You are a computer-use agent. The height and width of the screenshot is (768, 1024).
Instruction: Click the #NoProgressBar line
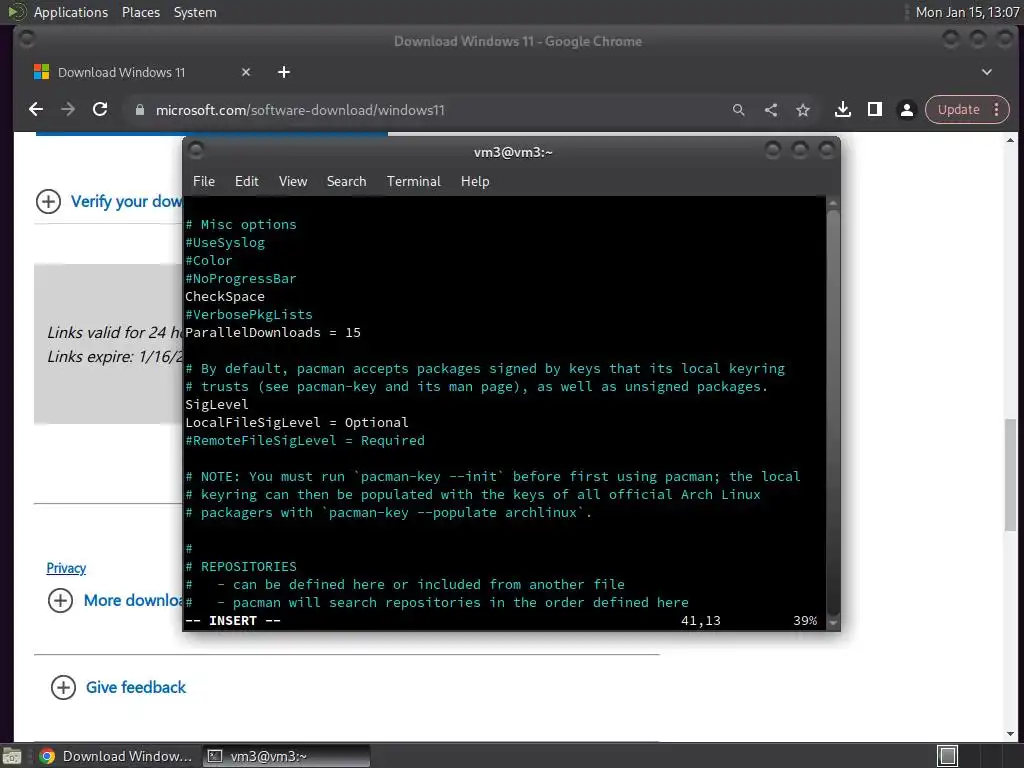240,279
